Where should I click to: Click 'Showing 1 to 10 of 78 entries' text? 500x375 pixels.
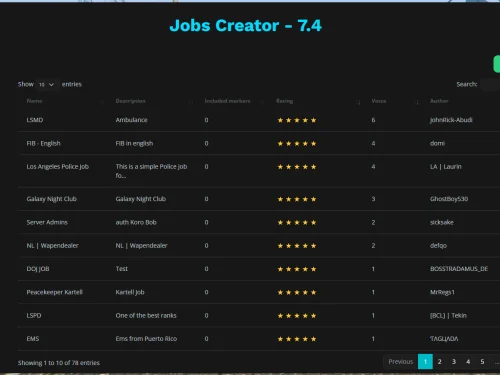[59, 363]
